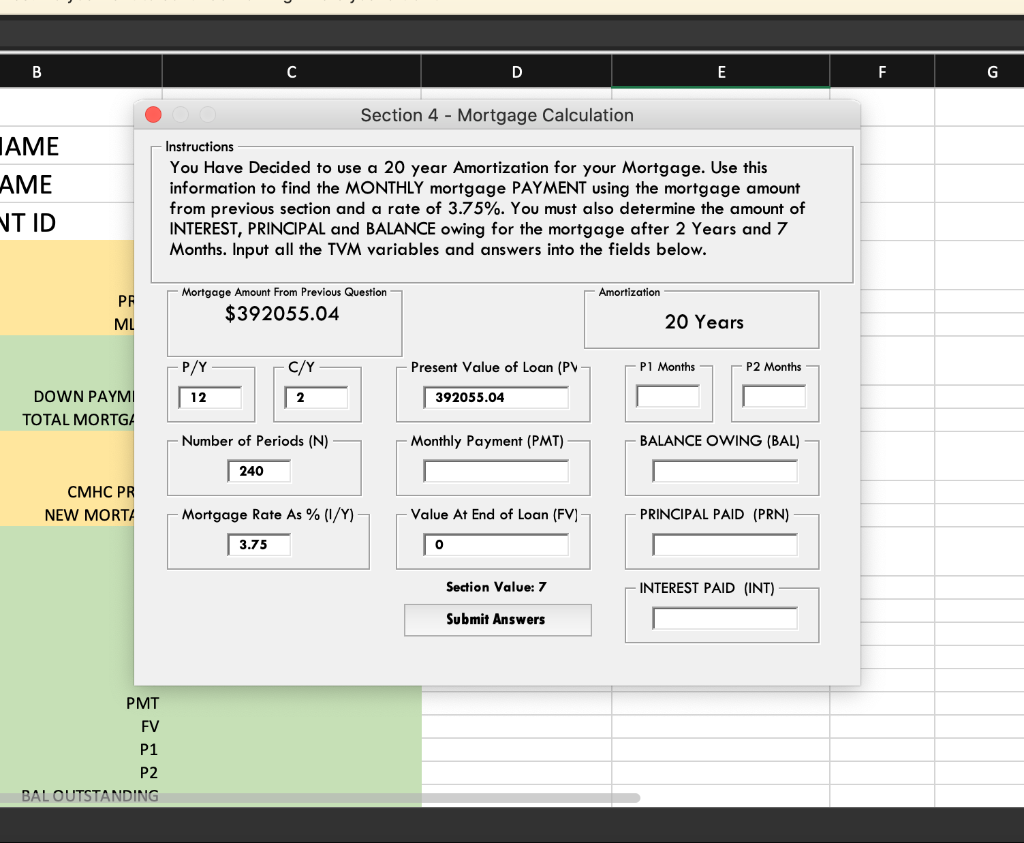This screenshot has width=1024, height=843.
Task: Click the TOTAL MORTGA cell in spreadsheet
Action: (x=67, y=419)
